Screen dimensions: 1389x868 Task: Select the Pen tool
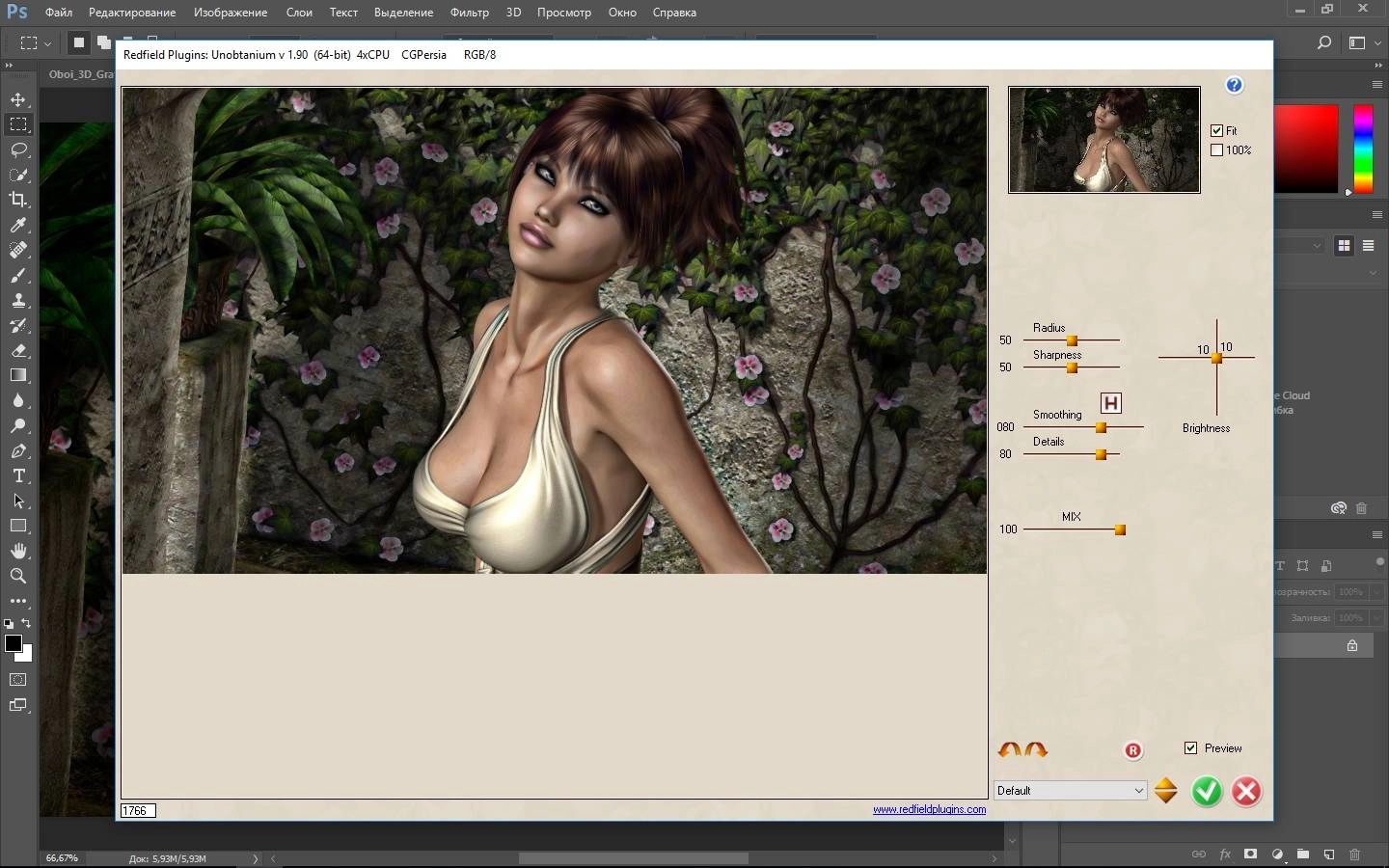tap(18, 450)
